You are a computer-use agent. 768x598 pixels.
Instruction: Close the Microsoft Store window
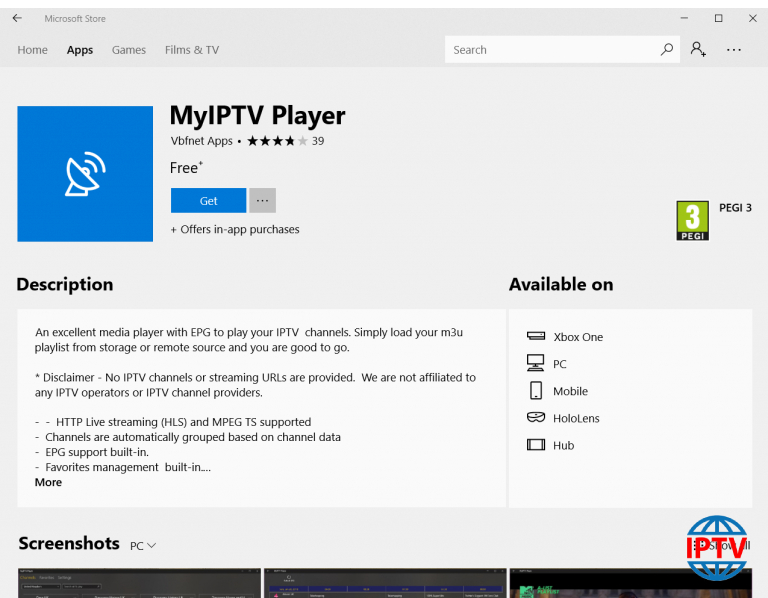[x=753, y=18]
